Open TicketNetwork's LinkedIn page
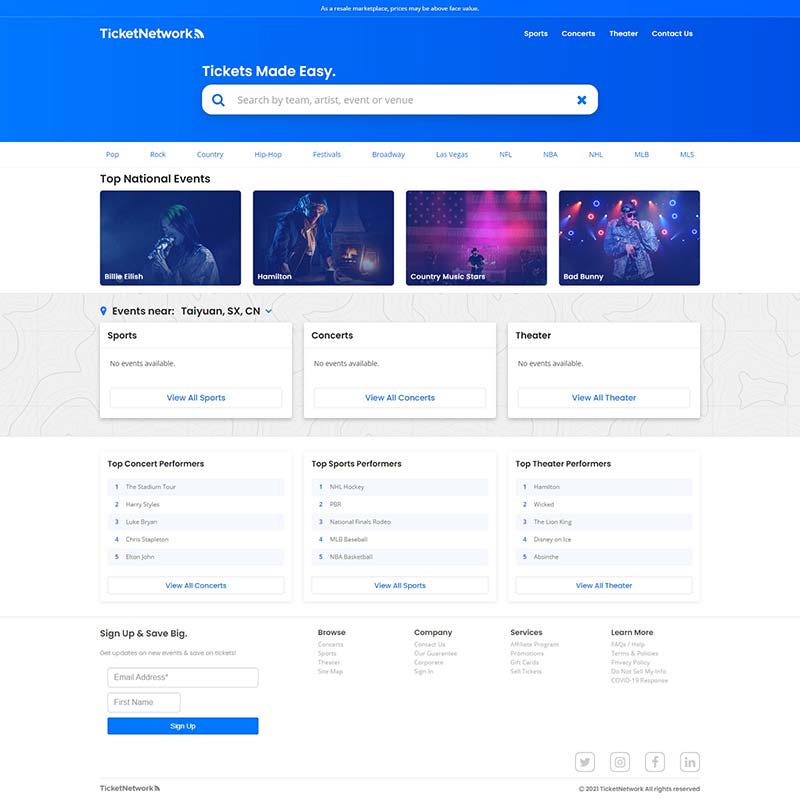800x799 pixels. coord(690,762)
